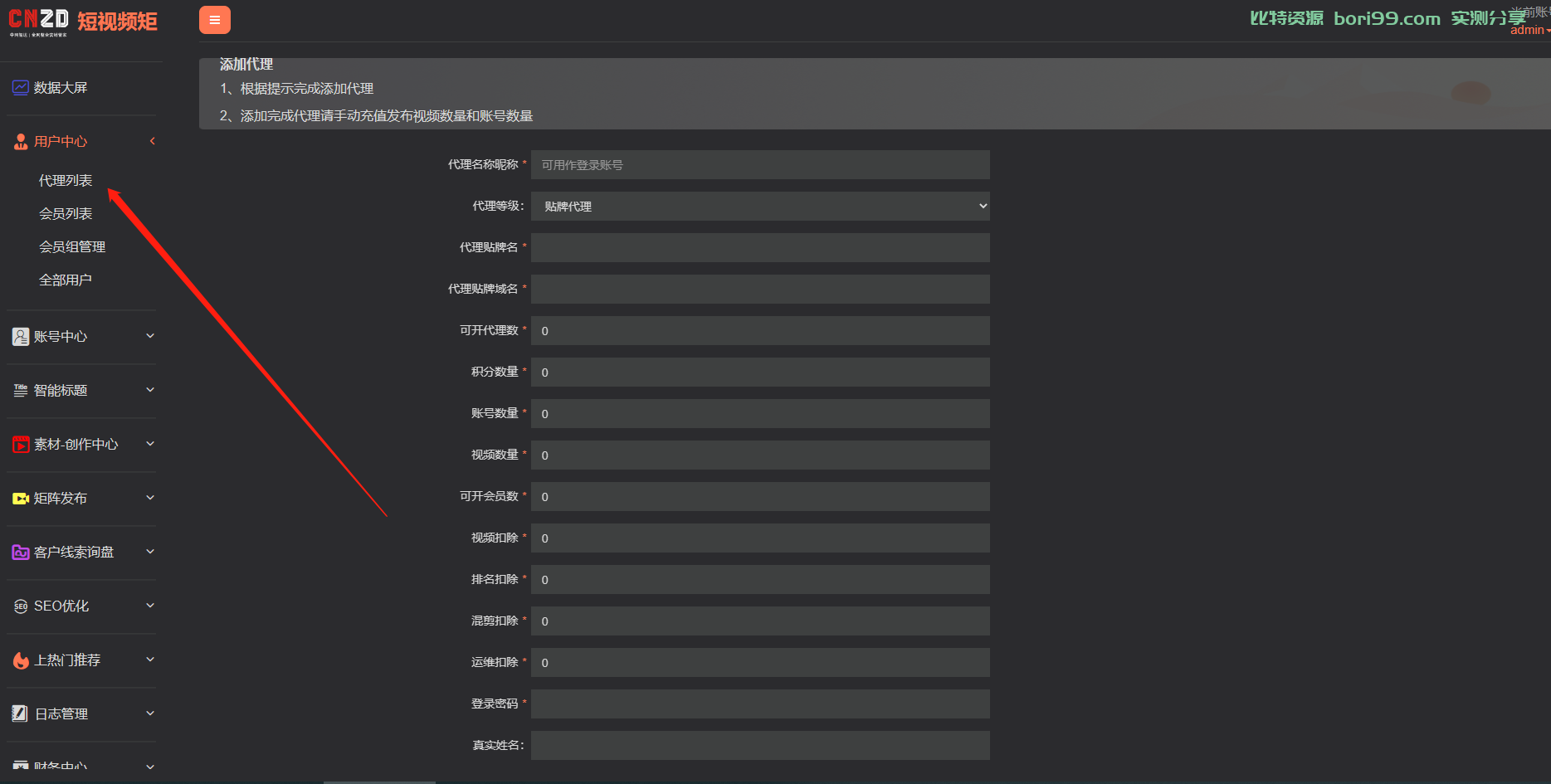
Task: Expand the 上热门推荐 menu chevron
Action: [150, 660]
